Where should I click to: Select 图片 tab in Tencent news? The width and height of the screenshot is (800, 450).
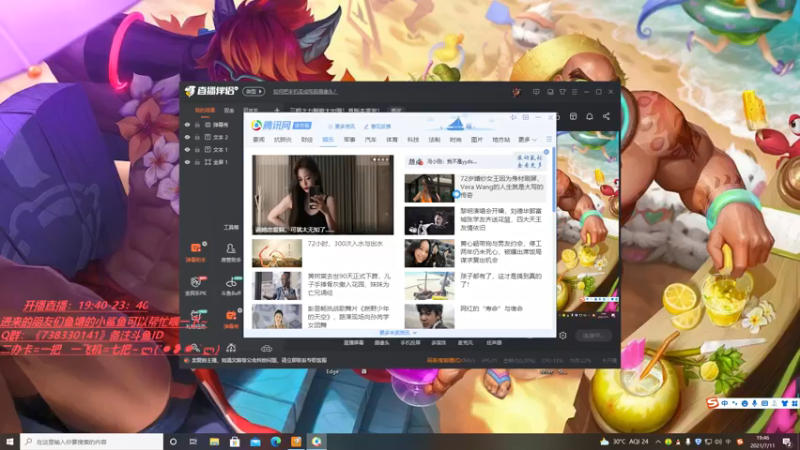pos(477,140)
